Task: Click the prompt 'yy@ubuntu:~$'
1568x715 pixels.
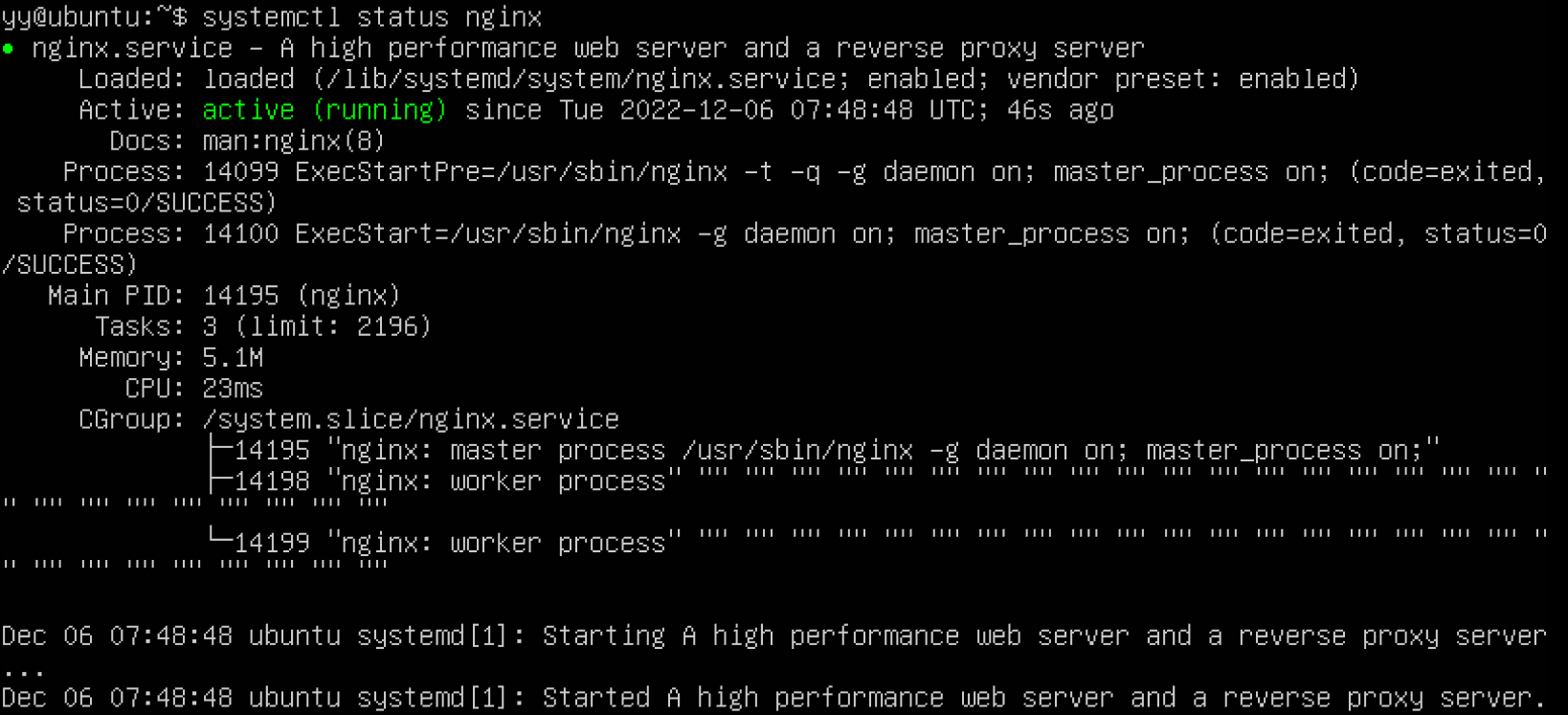Action: tap(95, 17)
